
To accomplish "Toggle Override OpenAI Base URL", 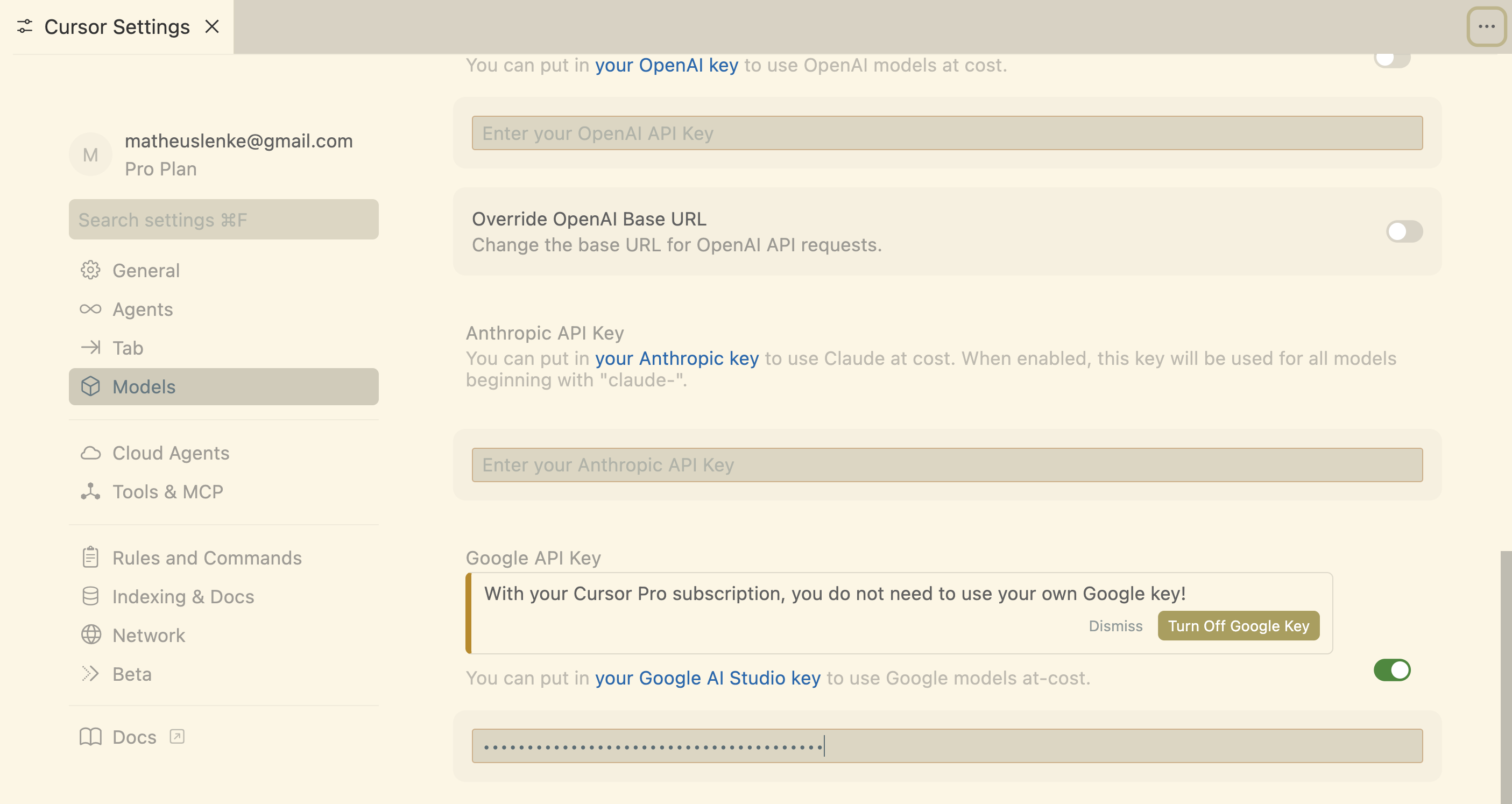I will [1404, 231].
